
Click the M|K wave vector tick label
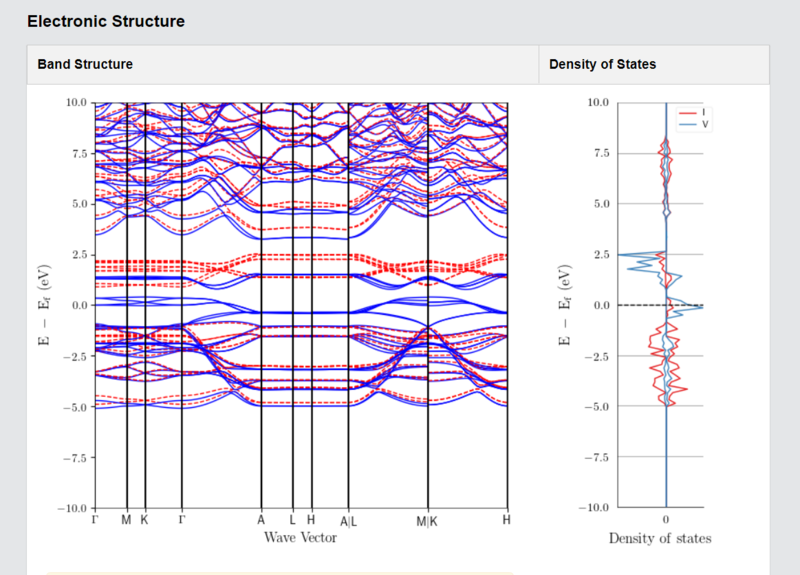427,521
